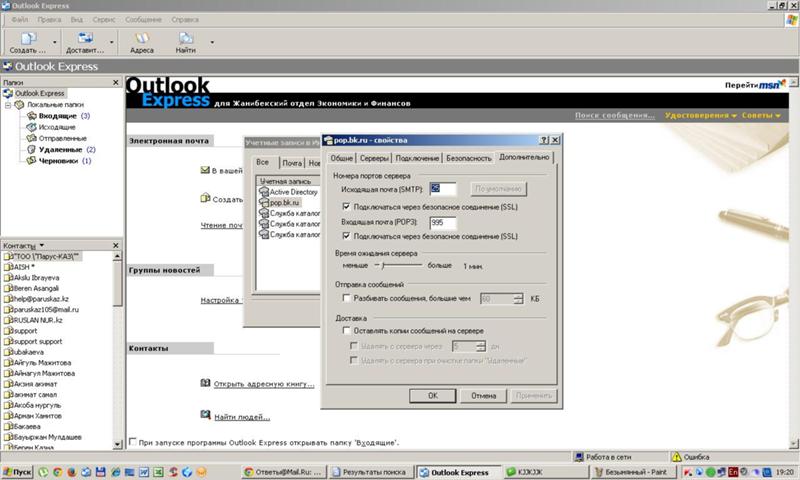Click the SMTP port number field
The image size is (800, 480).
point(443,189)
